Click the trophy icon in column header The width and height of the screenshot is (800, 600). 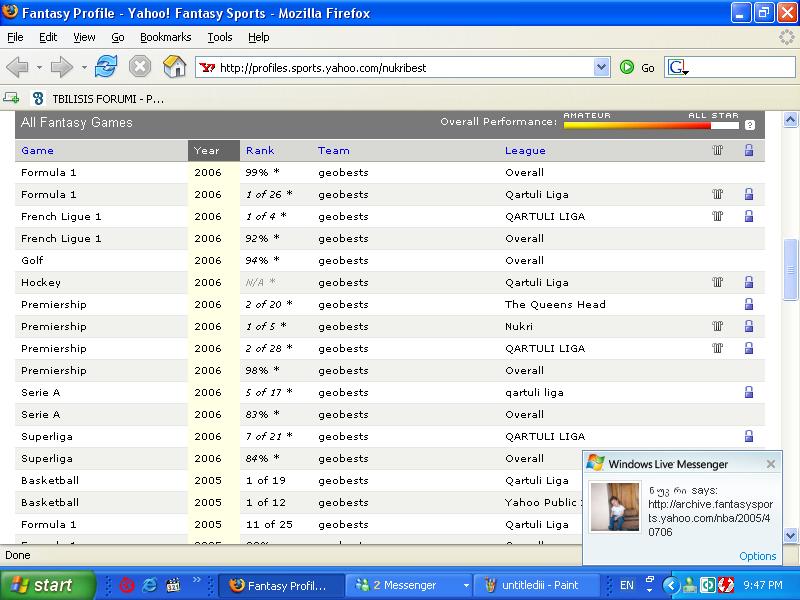pos(718,150)
